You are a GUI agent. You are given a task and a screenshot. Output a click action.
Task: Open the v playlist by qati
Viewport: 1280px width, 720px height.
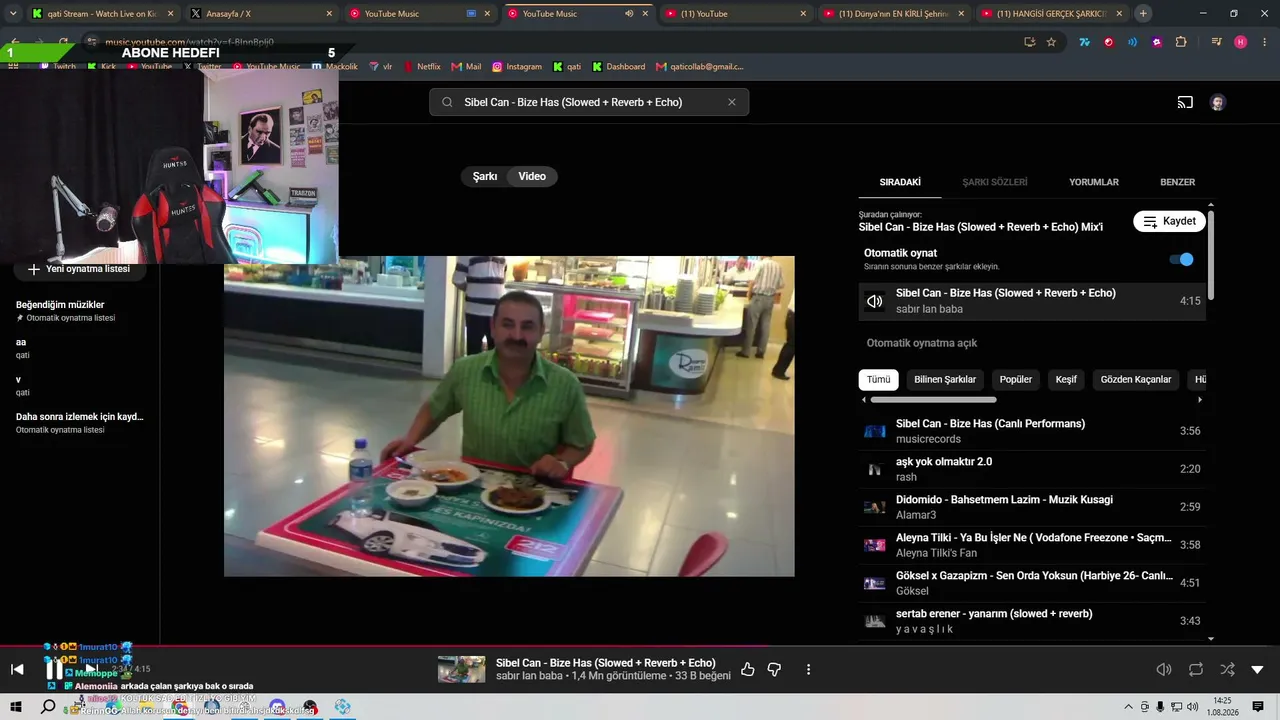80,385
